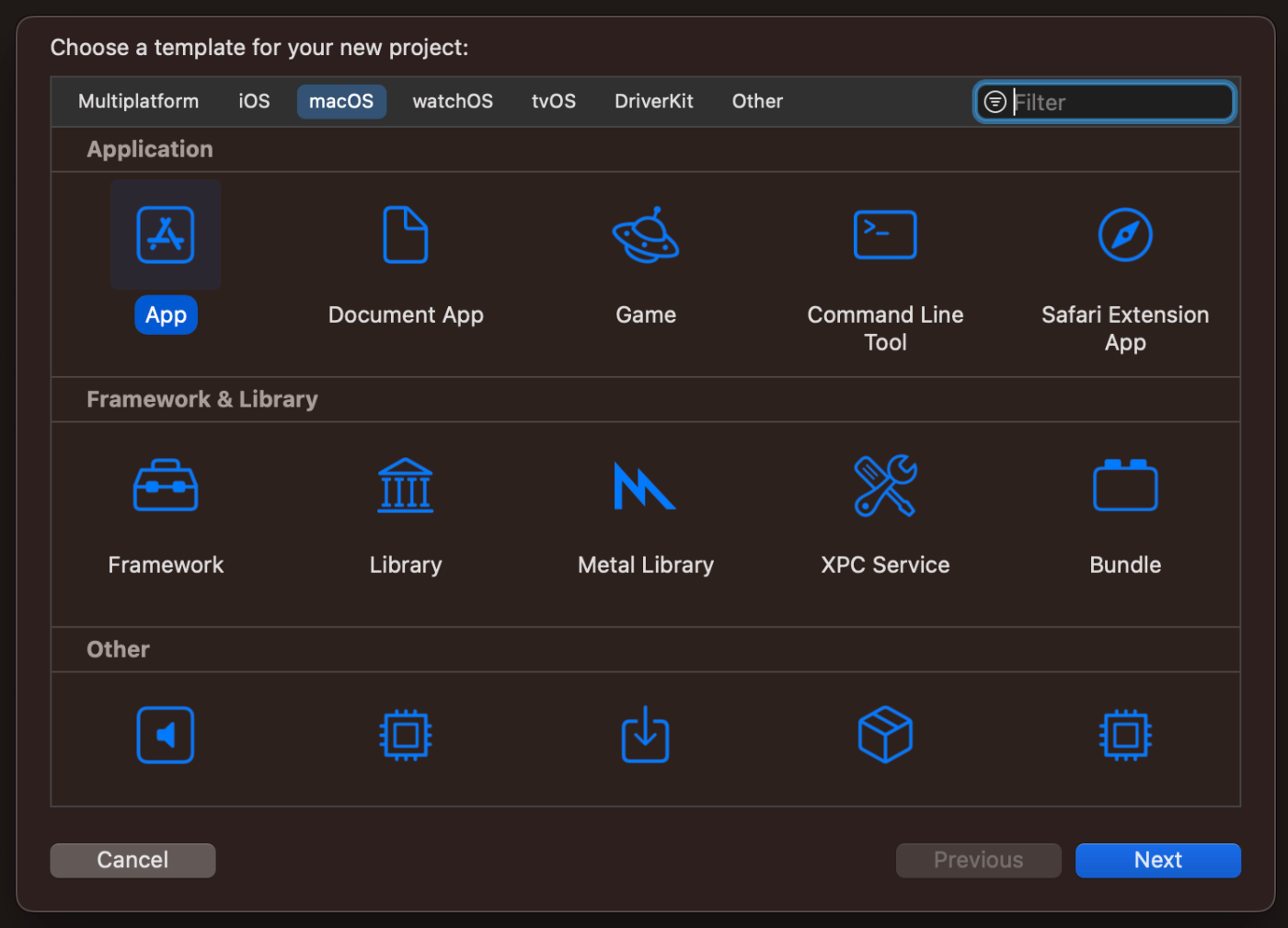
Task: Switch to the watchOS tab
Action: (x=453, y=101)
